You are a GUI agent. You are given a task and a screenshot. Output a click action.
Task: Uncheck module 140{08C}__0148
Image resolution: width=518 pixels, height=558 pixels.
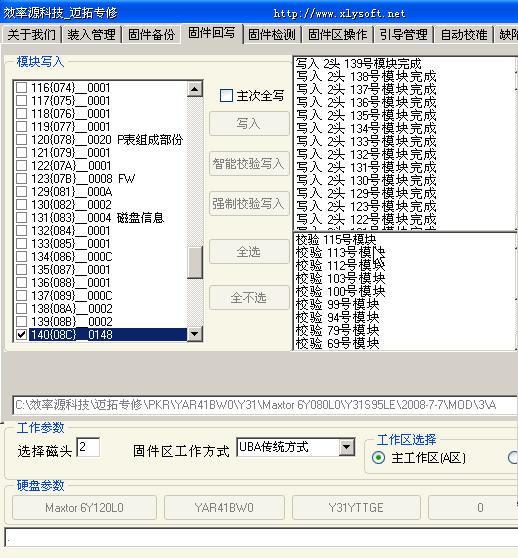(x=22, y=335)
